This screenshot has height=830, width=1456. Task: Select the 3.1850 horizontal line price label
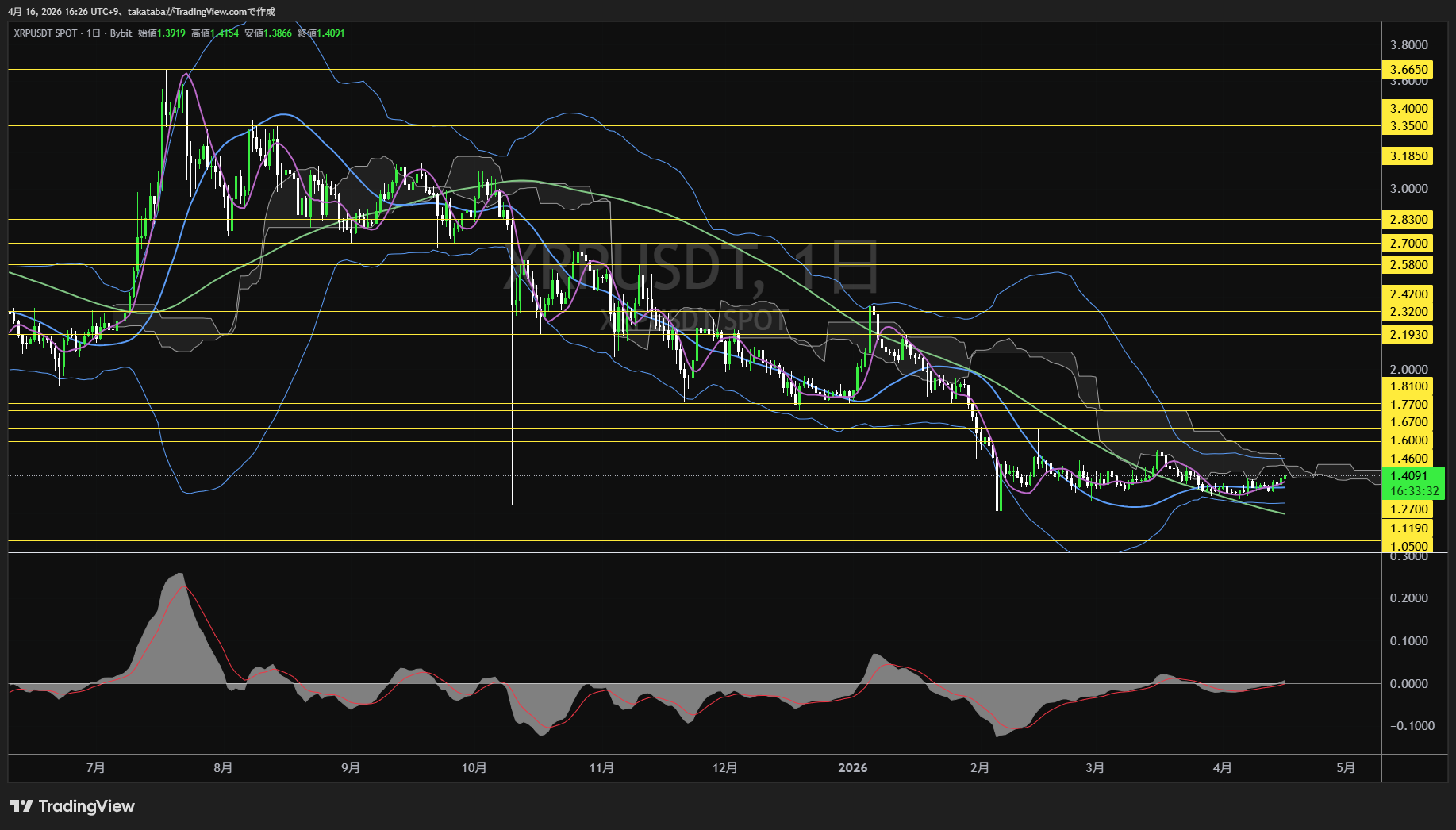[1408, 156]
